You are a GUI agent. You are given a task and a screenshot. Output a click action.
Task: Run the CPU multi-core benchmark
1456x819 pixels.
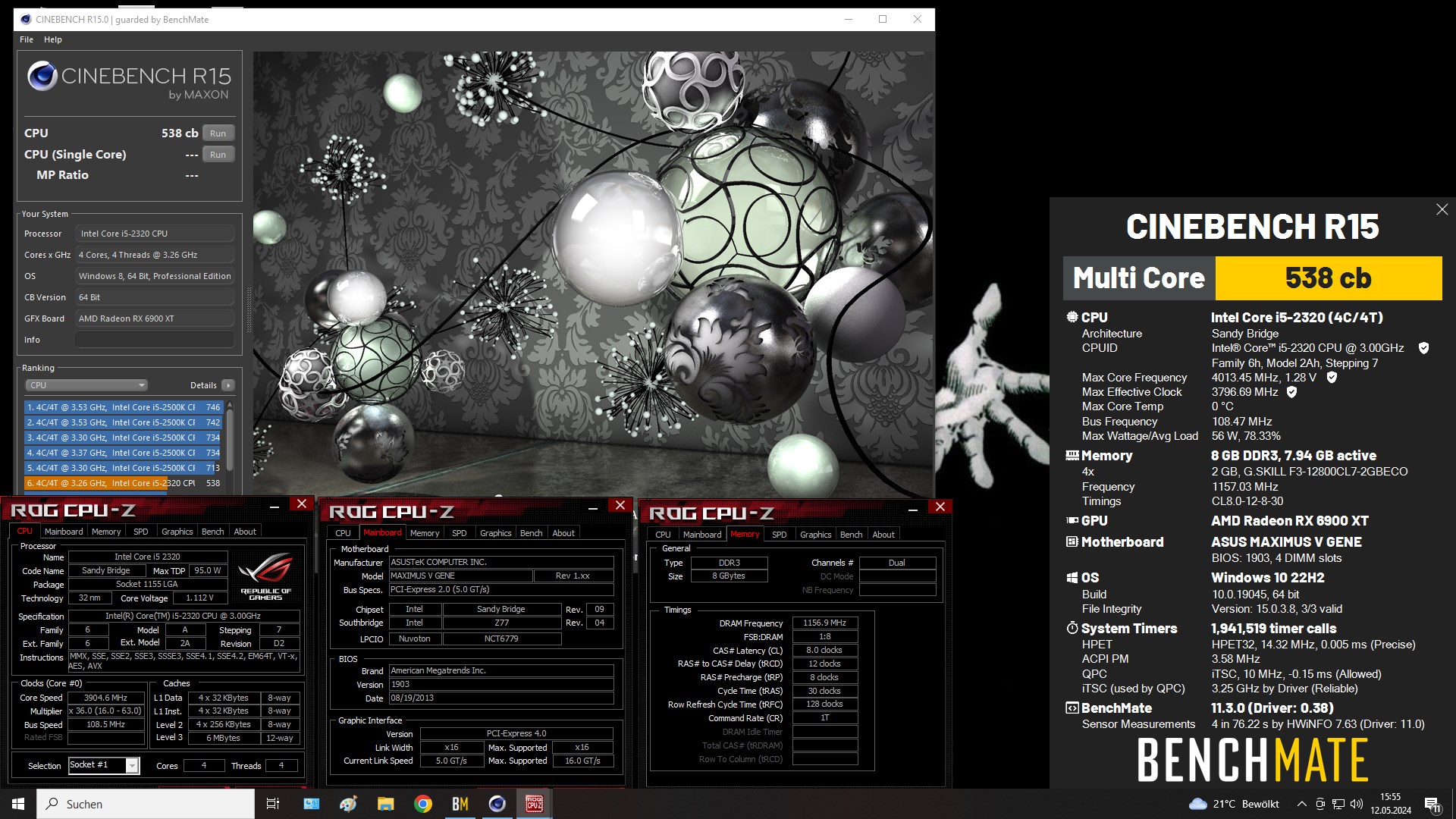218,133
